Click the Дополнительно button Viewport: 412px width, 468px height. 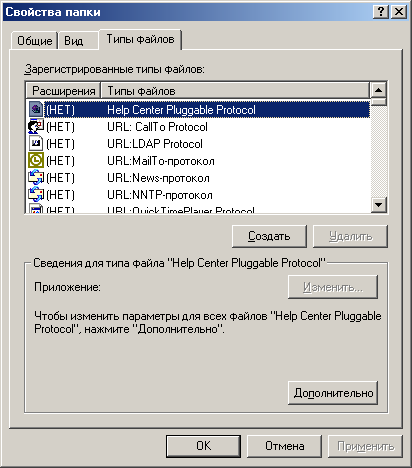[333, 393]
